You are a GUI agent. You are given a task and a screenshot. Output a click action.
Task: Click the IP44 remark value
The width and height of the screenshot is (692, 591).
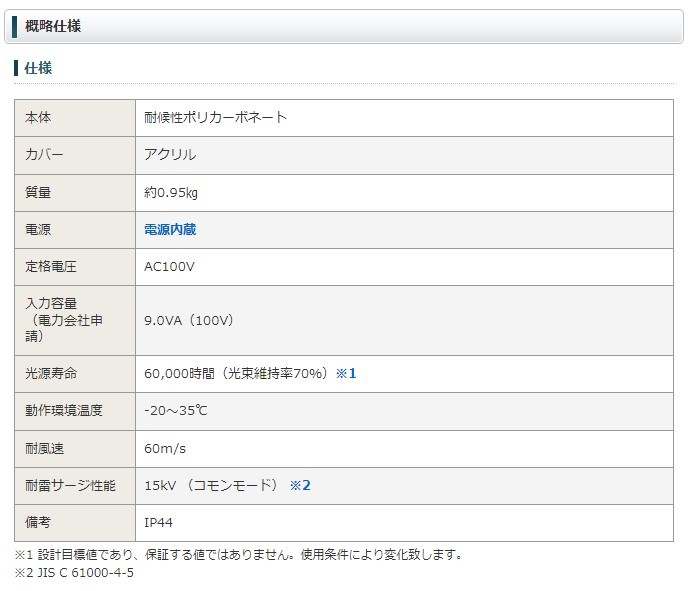[159, 523]
